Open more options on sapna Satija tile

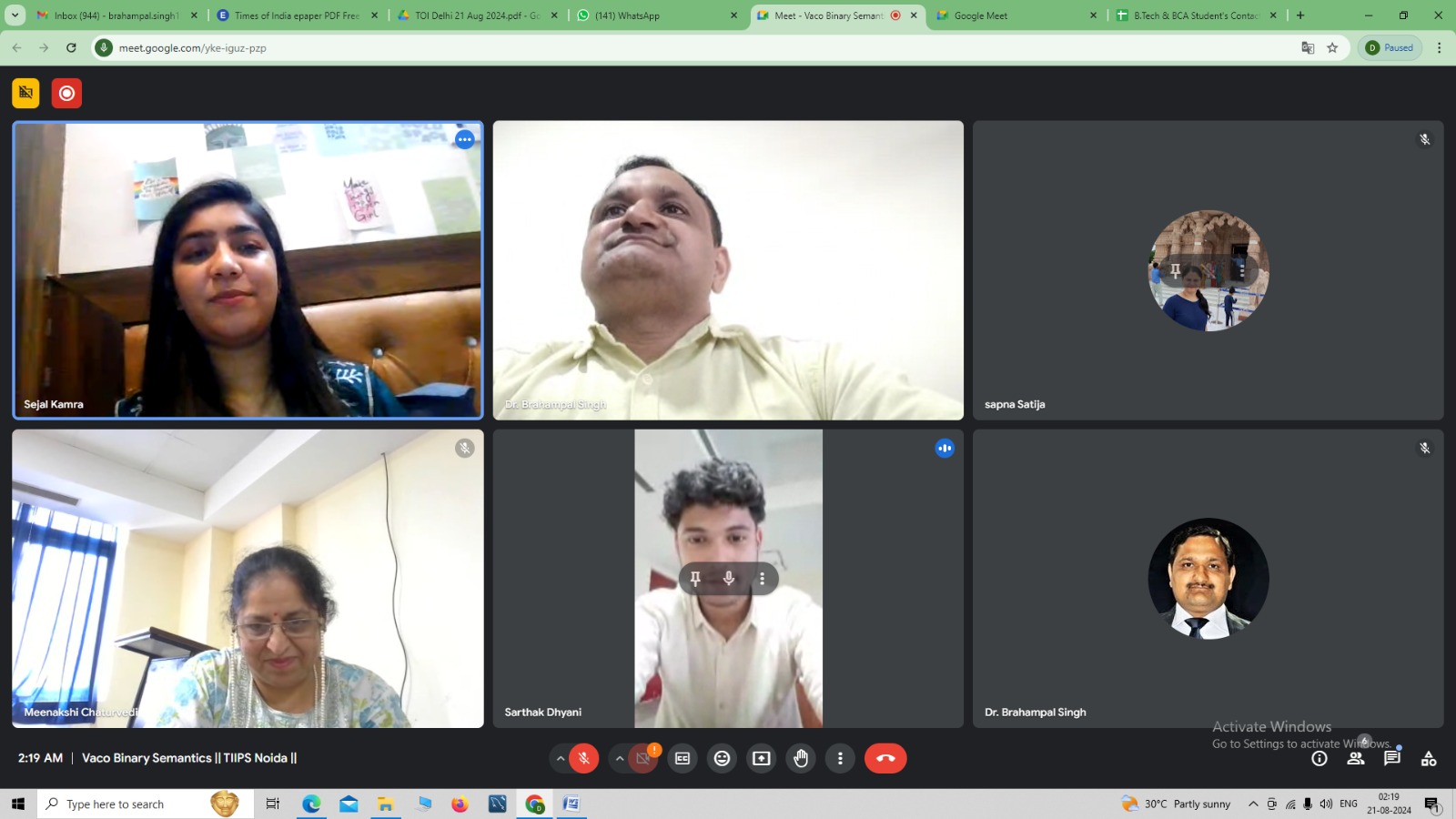point(1242,270)
